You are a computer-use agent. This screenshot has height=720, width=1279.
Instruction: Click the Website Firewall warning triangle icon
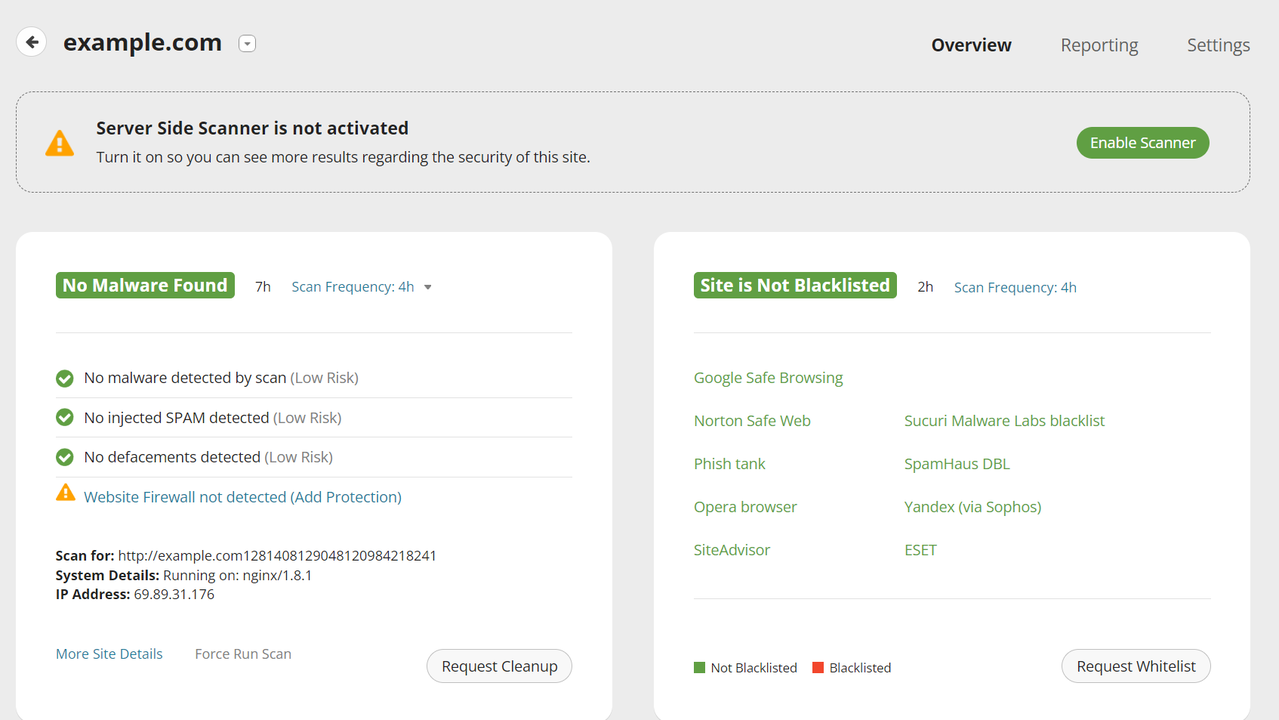pos(65,492)
